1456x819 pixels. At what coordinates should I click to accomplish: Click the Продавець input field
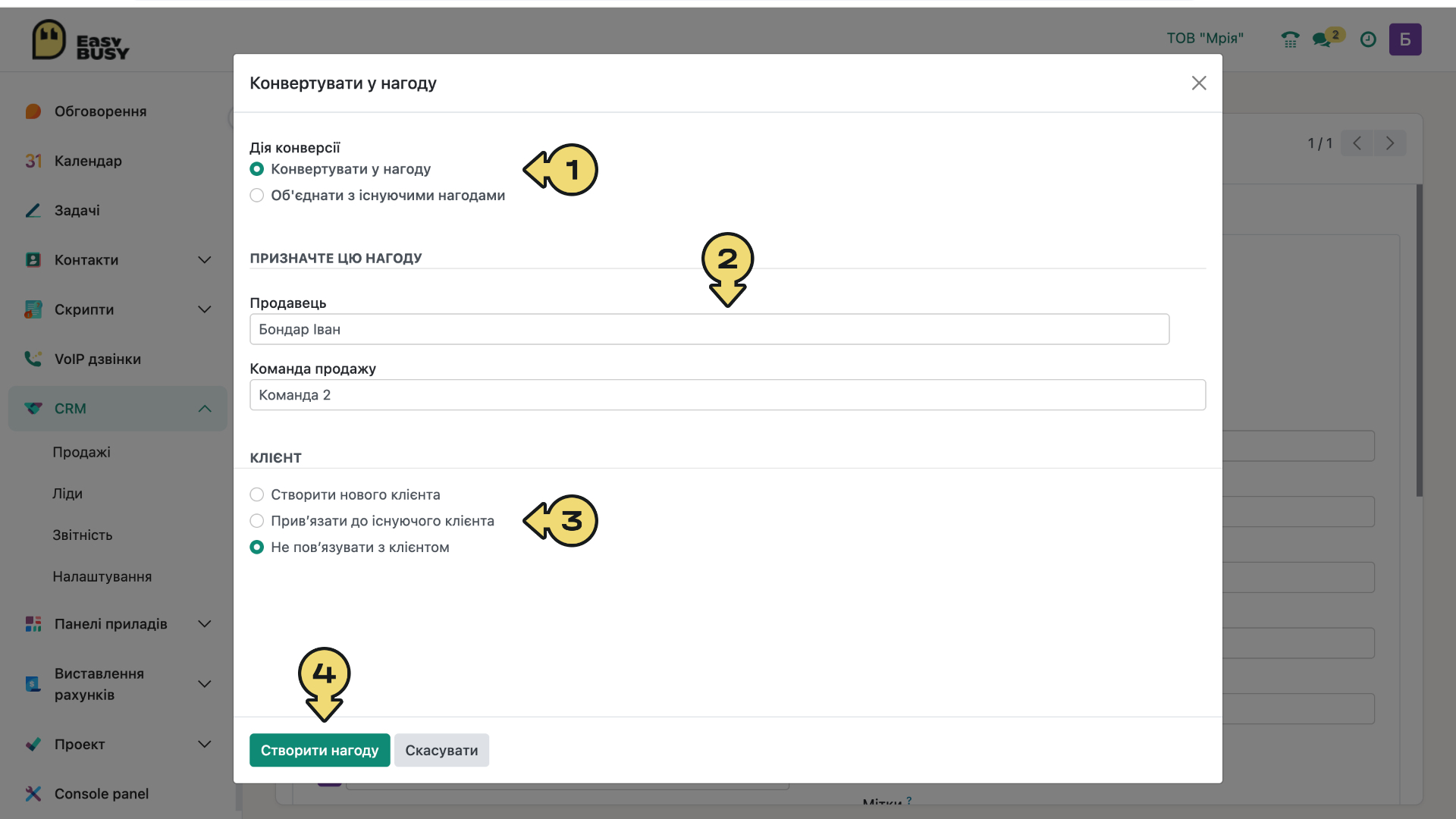tap(710, 329)
